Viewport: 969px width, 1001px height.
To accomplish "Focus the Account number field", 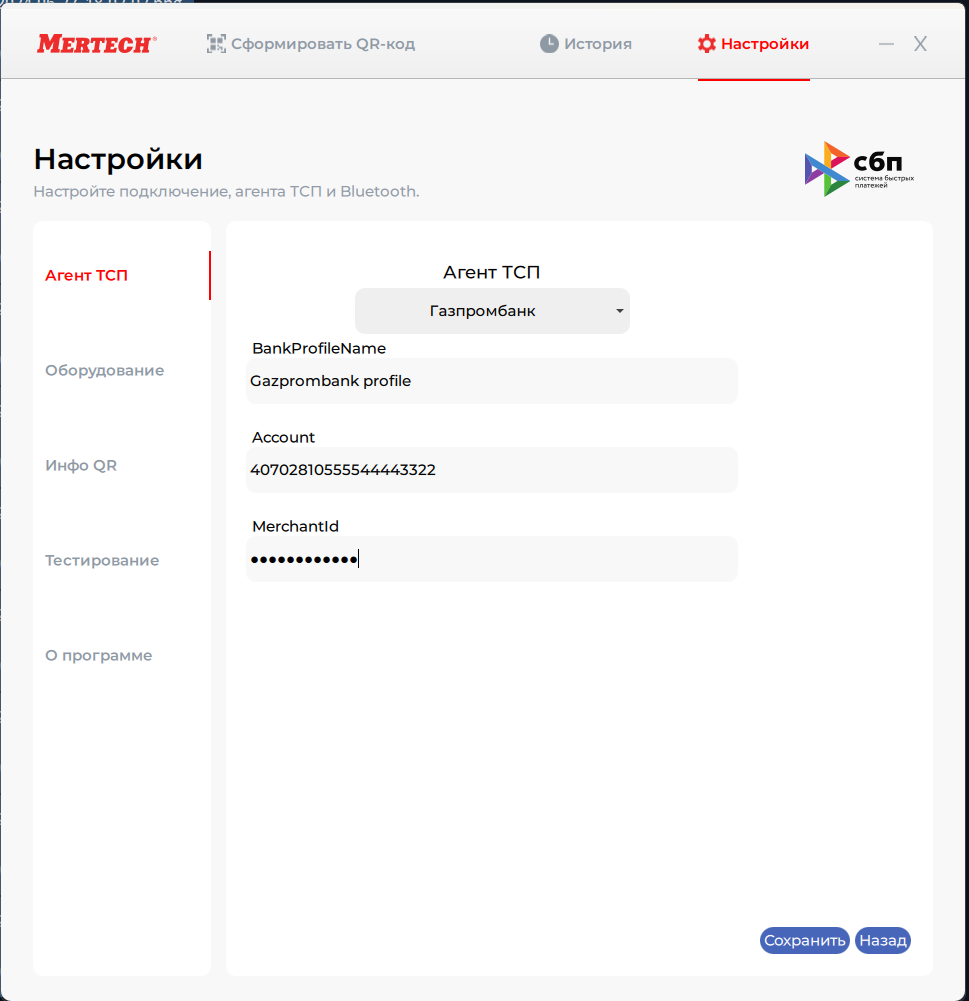I will pyautogui.click(x=491, y=470).
